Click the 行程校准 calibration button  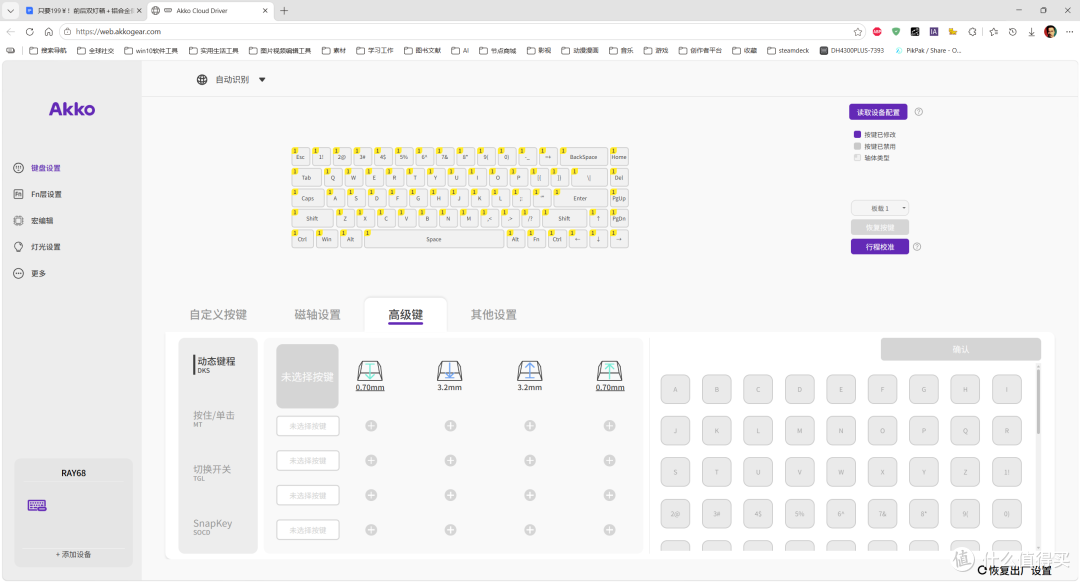pyautogui.click(x=880, y=247)
